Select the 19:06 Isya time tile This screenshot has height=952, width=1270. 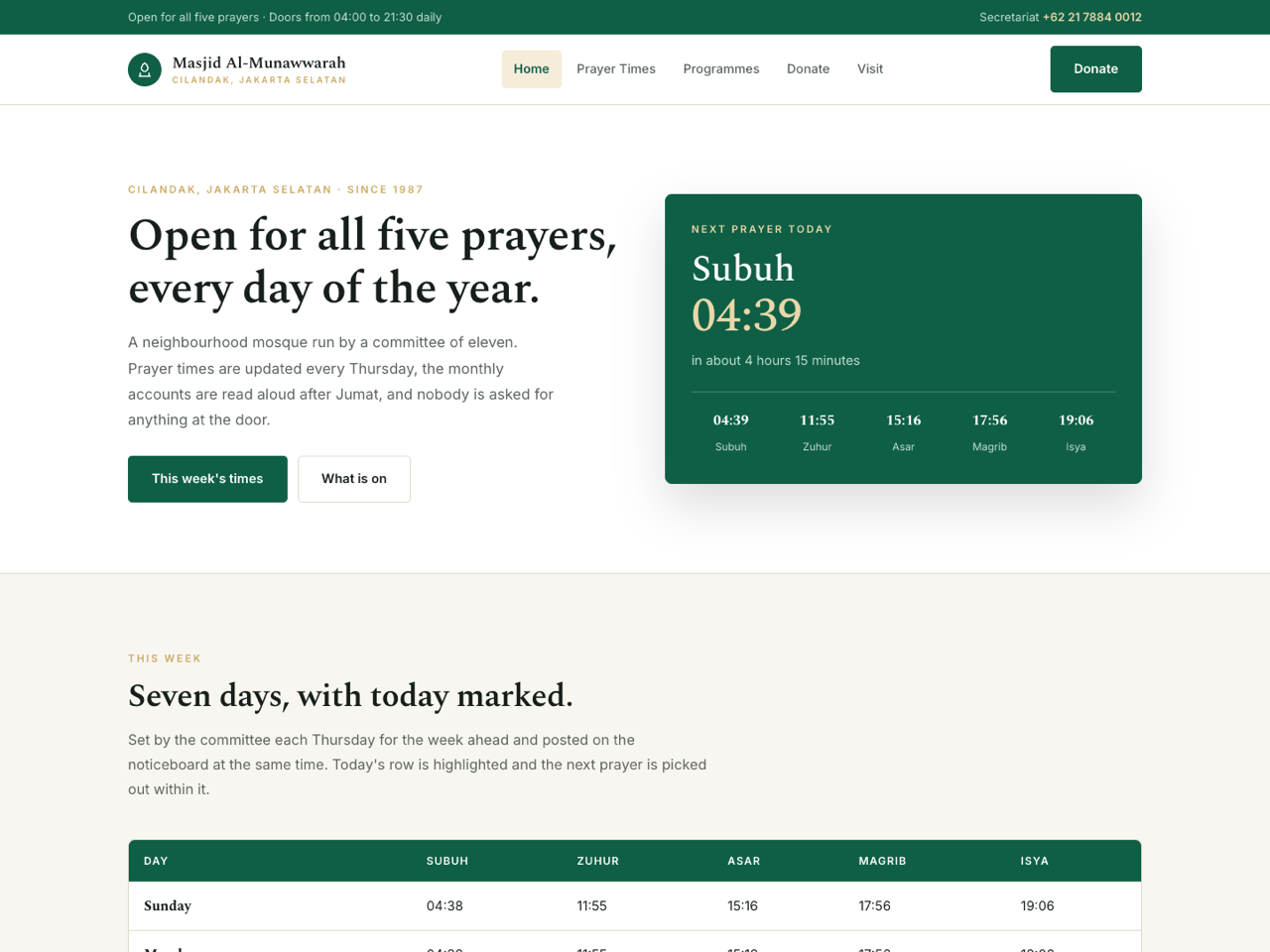[x=1076, y=432]
